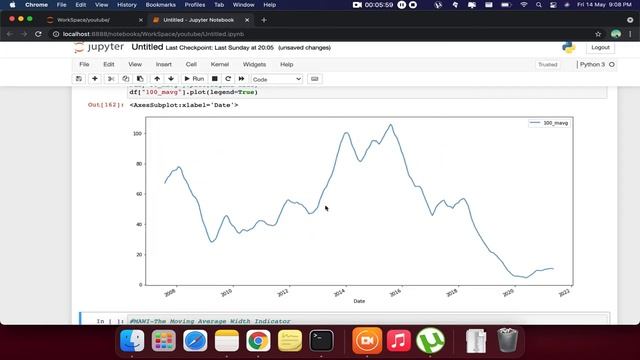The width and height of the screenshot is (640, 360).
Task: Restart the kernel with the circular arrow icon
Action: click(x=228, y=79)
